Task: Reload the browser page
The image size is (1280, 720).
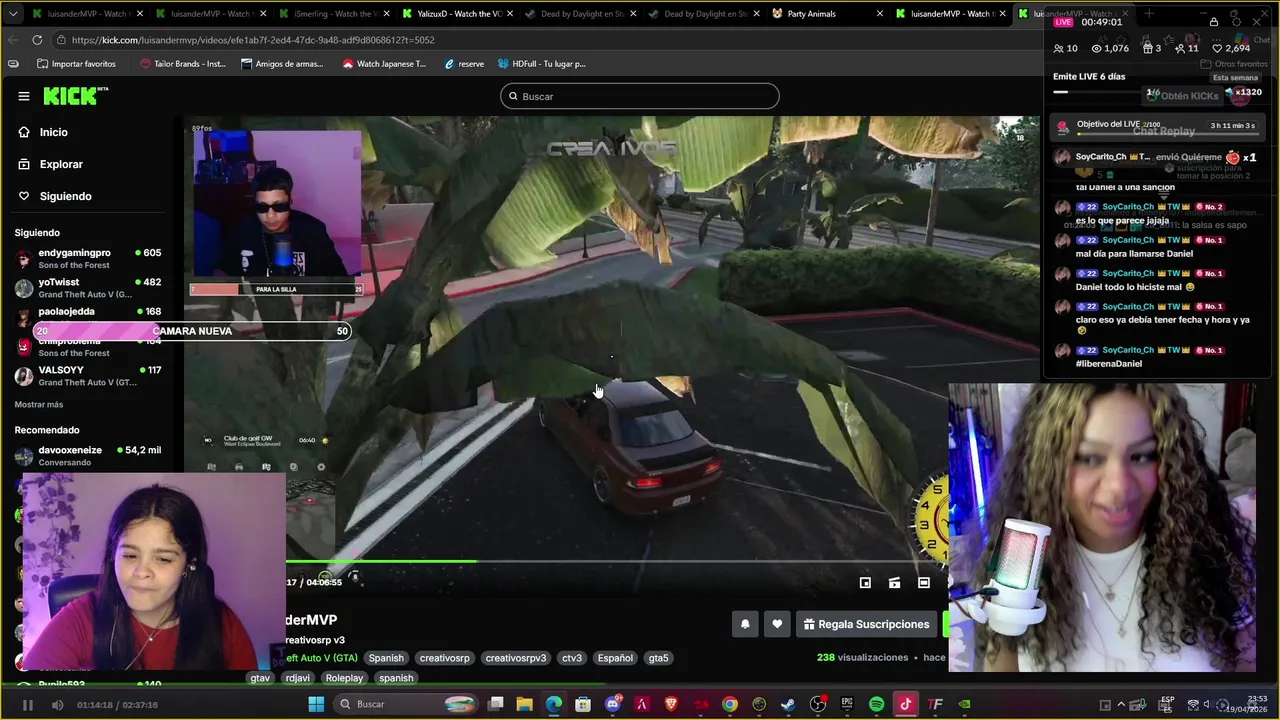Action: pyautogui.click(x=37, y=40)
